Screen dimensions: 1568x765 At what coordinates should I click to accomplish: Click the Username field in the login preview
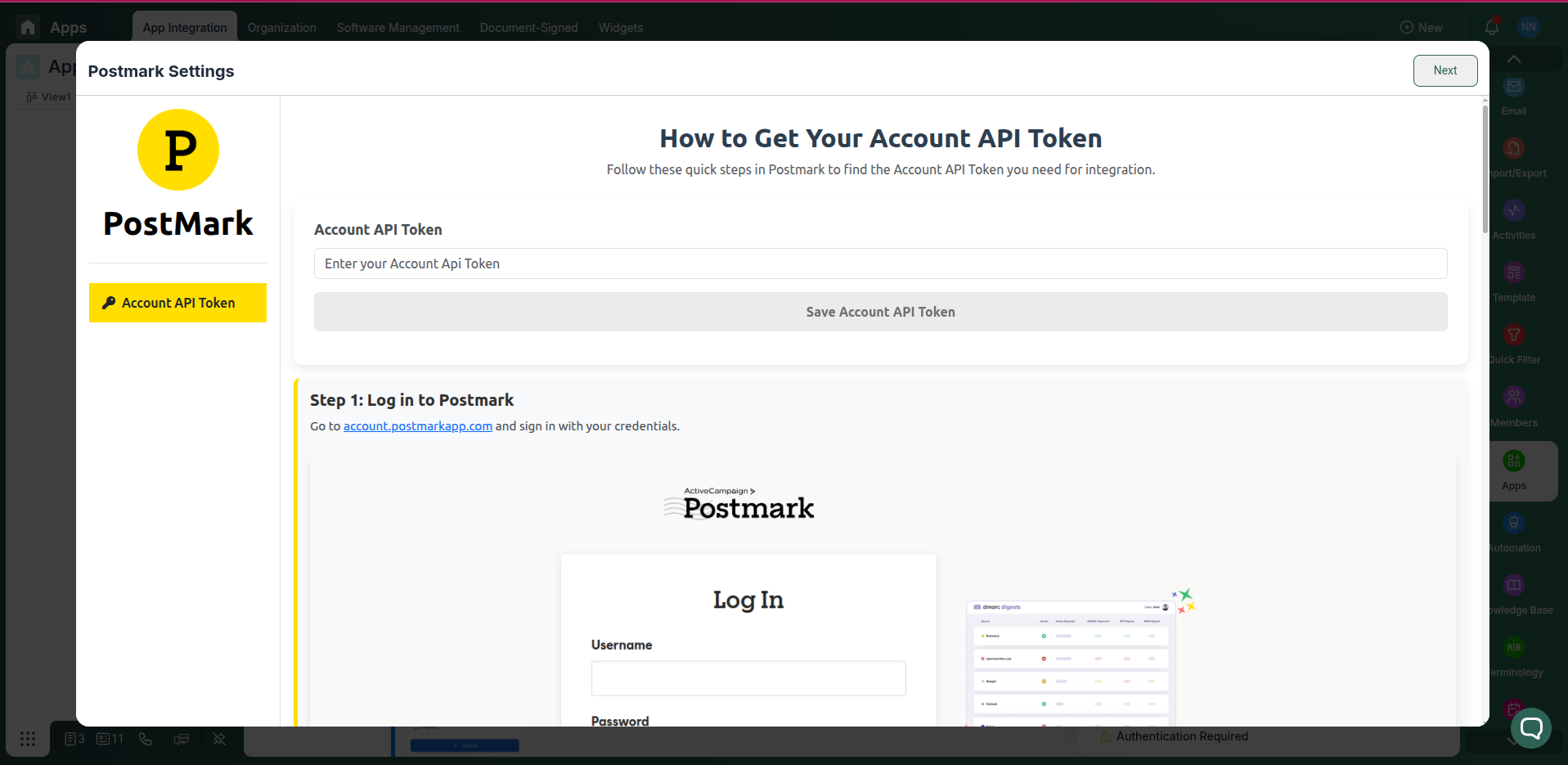coord(748,678)
